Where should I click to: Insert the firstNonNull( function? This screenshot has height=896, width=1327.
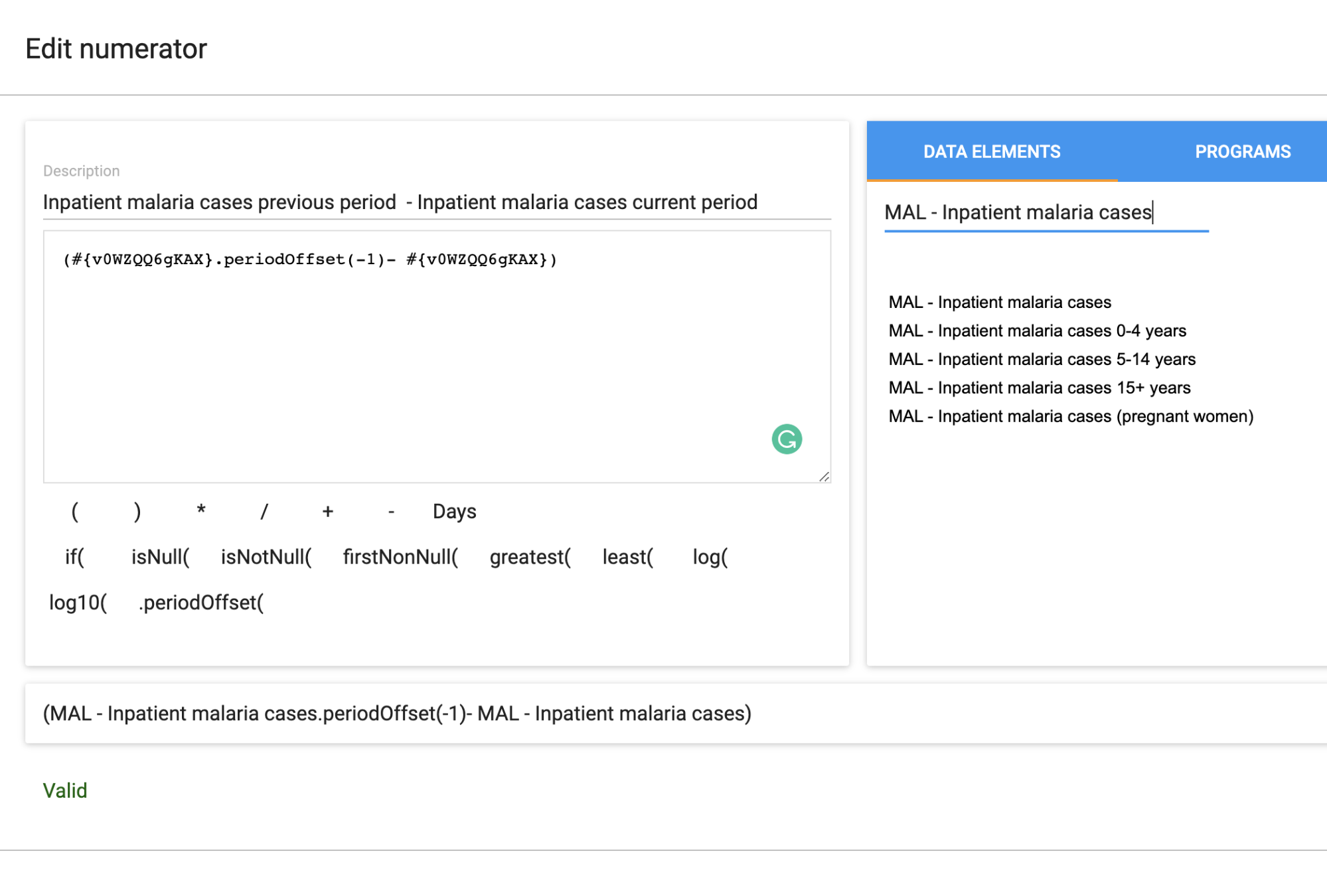click(x=400, y=557)
